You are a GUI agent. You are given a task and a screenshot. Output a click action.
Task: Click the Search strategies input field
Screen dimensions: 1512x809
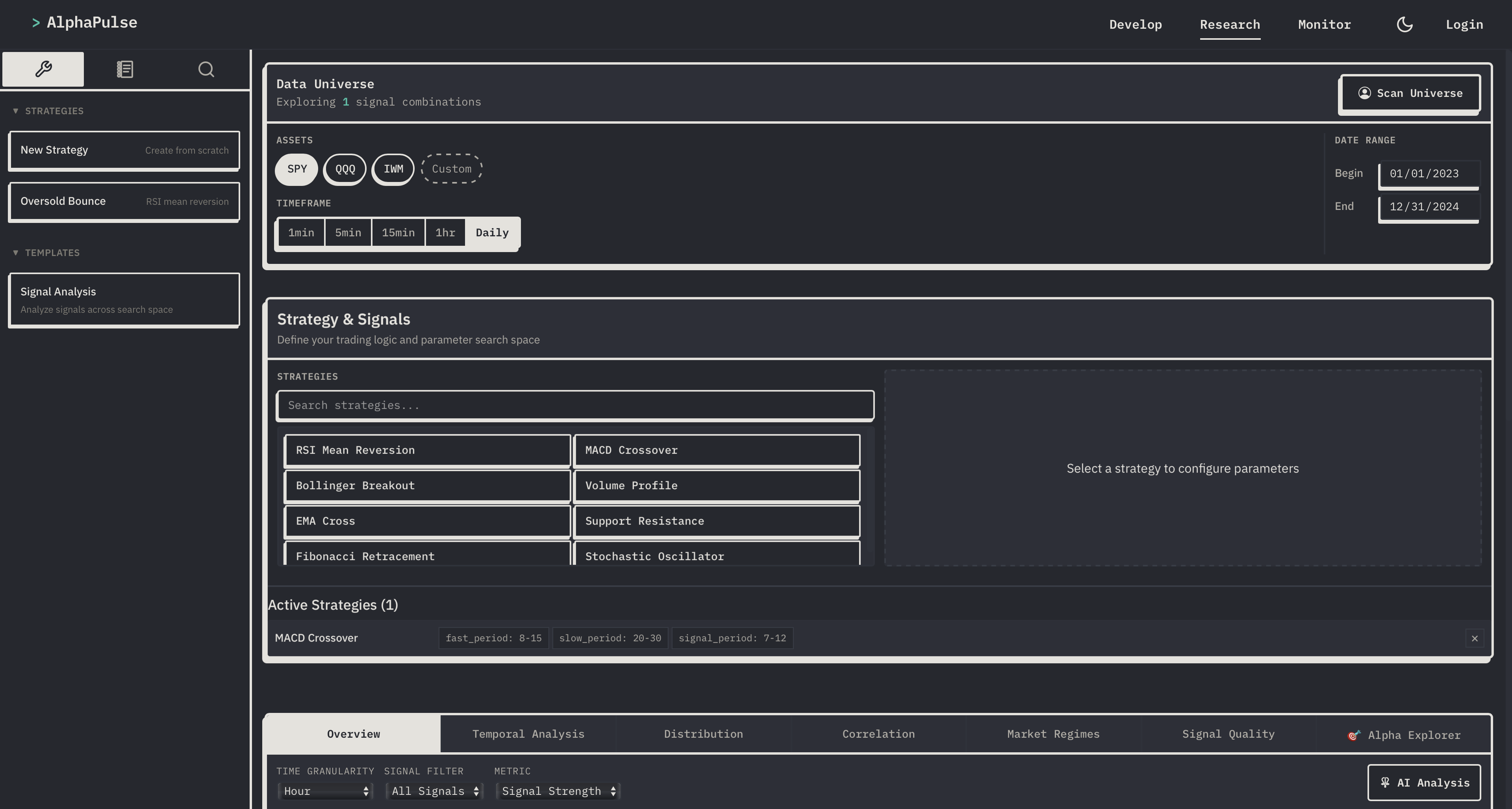[575, 406]
